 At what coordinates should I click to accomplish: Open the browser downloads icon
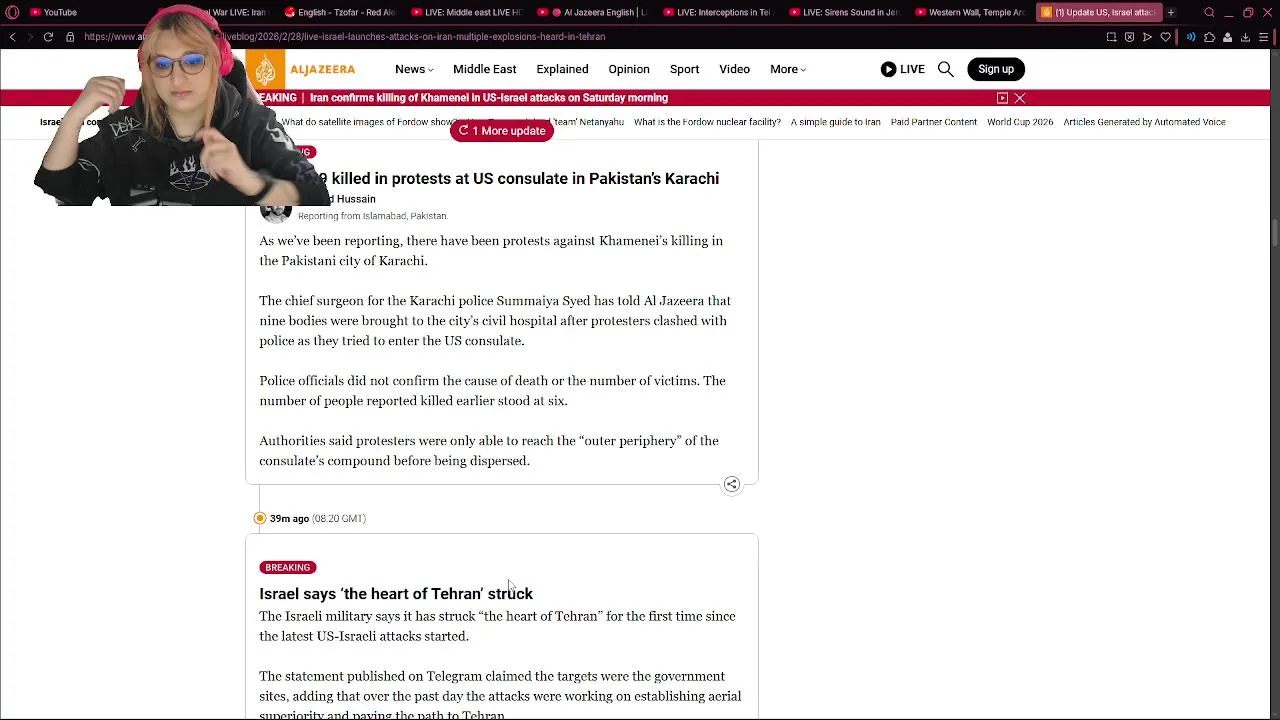pyautogui.click(x=1245, y=37)
